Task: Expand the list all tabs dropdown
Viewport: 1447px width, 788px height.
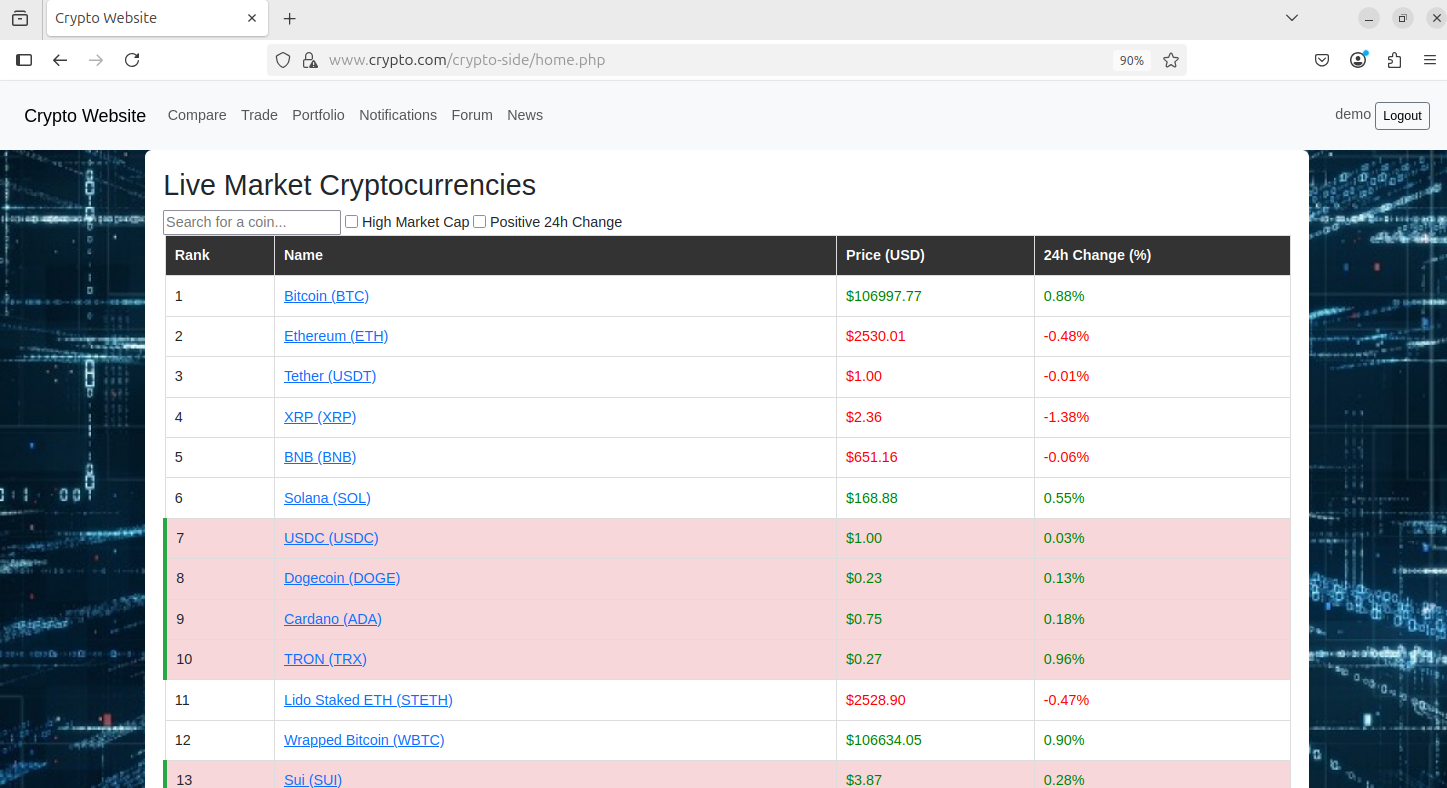Action: tap(1292, 18)
